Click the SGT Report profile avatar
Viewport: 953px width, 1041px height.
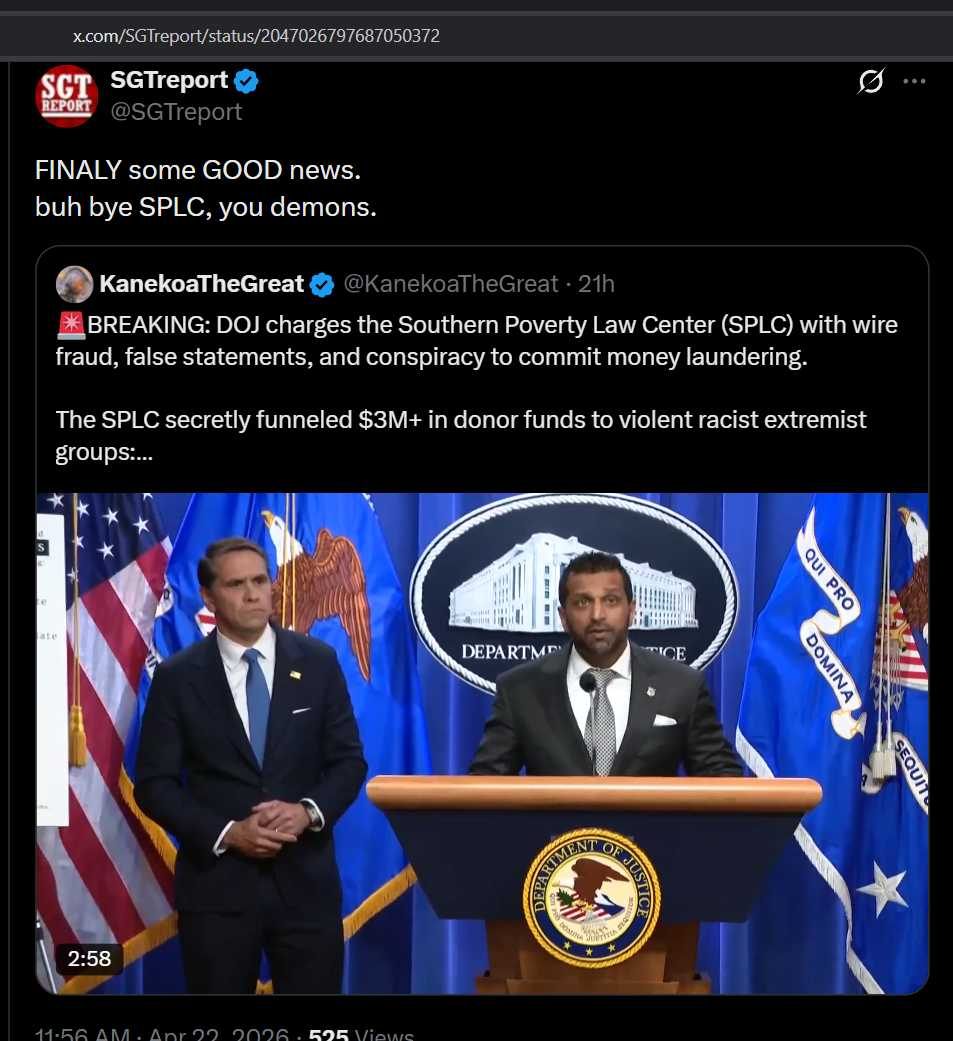(x=66, y=96)
